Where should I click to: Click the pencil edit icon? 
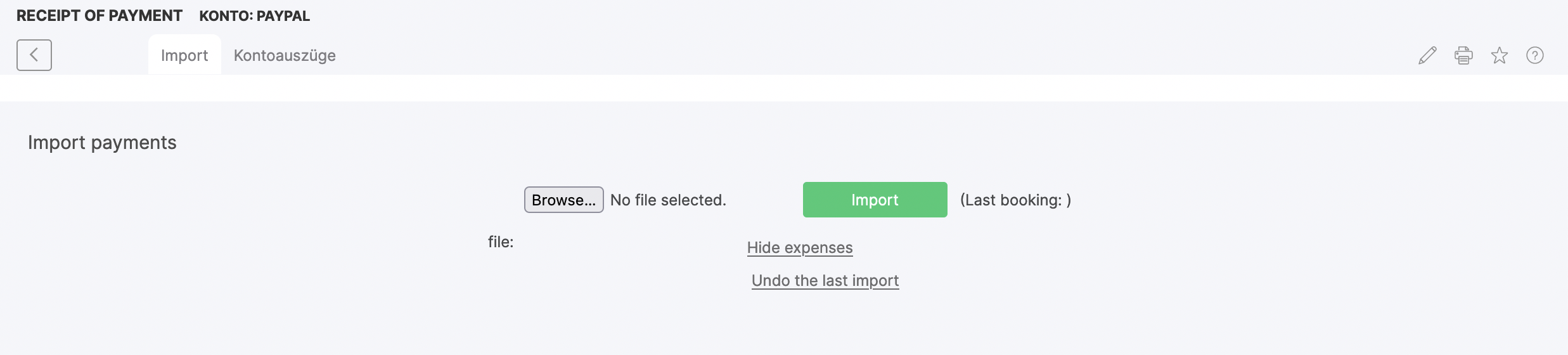coord(1427,56)
